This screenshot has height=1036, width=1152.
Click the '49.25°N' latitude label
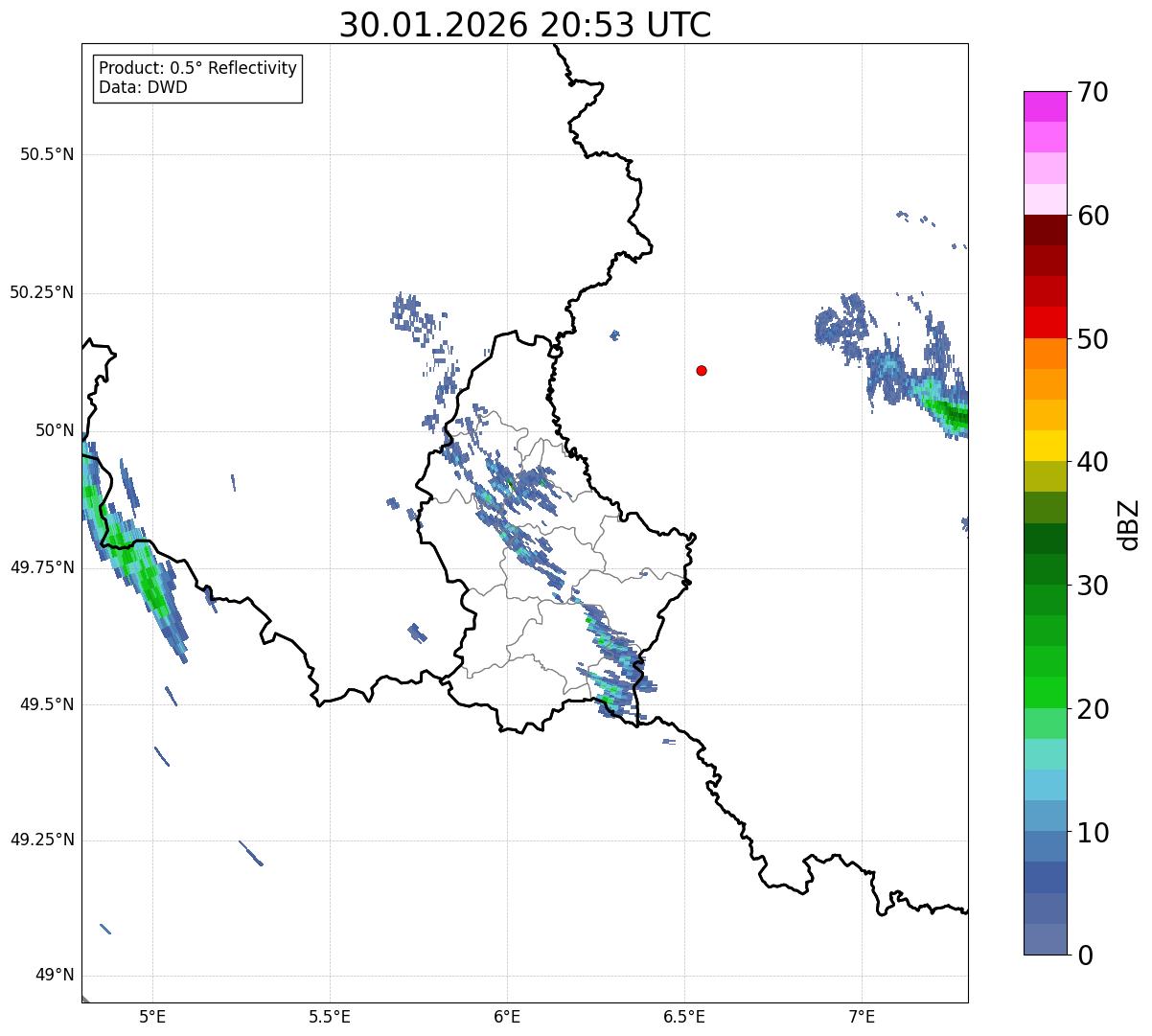[42, 840]
